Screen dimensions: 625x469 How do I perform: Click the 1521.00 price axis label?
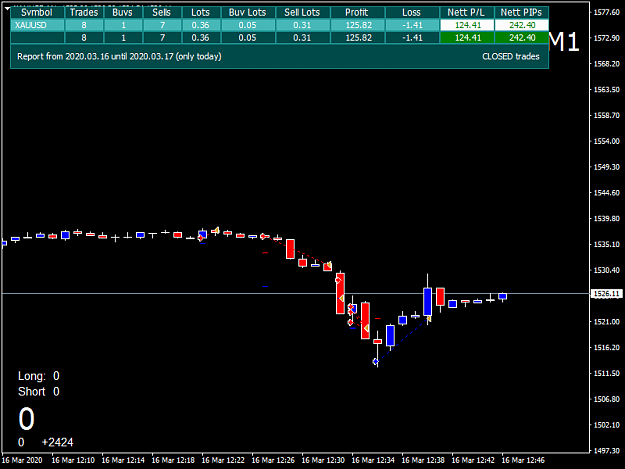(x=607, y=322)
